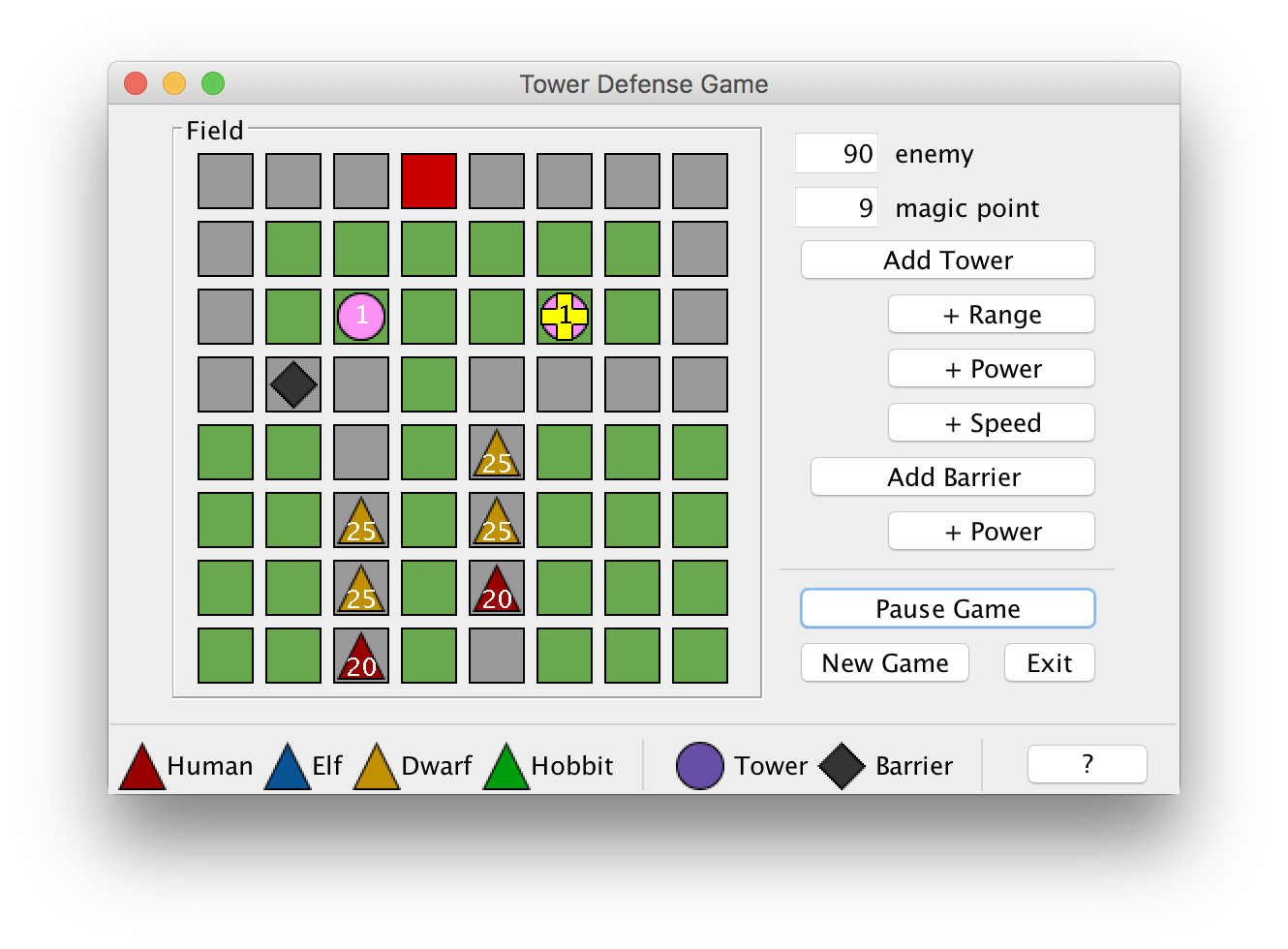The height and width of the screenshot is (949, 1288).
Task: Click the 'Field' panel title
Action: coord(215,131)
